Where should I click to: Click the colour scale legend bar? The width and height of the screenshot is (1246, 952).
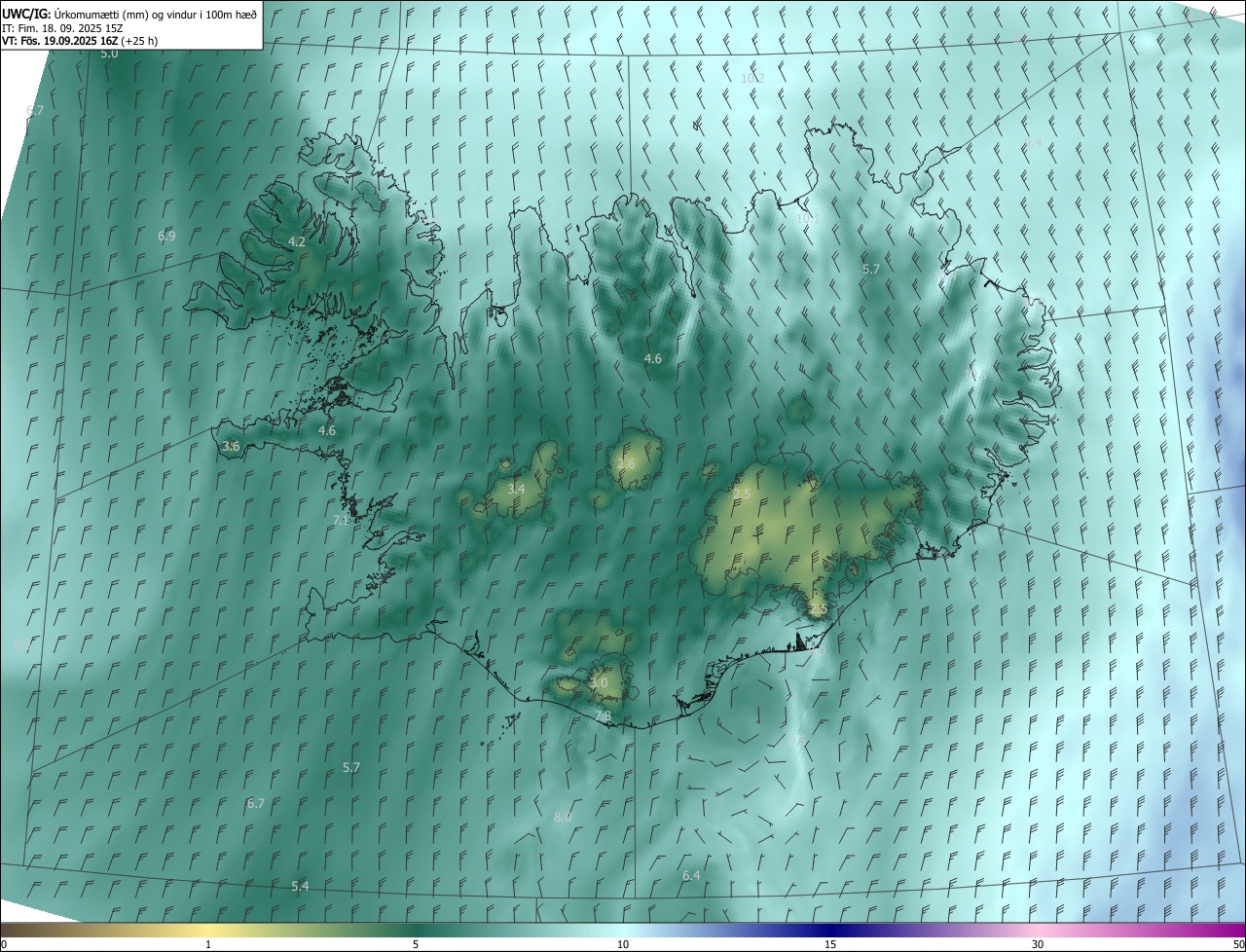click(623, 930)
